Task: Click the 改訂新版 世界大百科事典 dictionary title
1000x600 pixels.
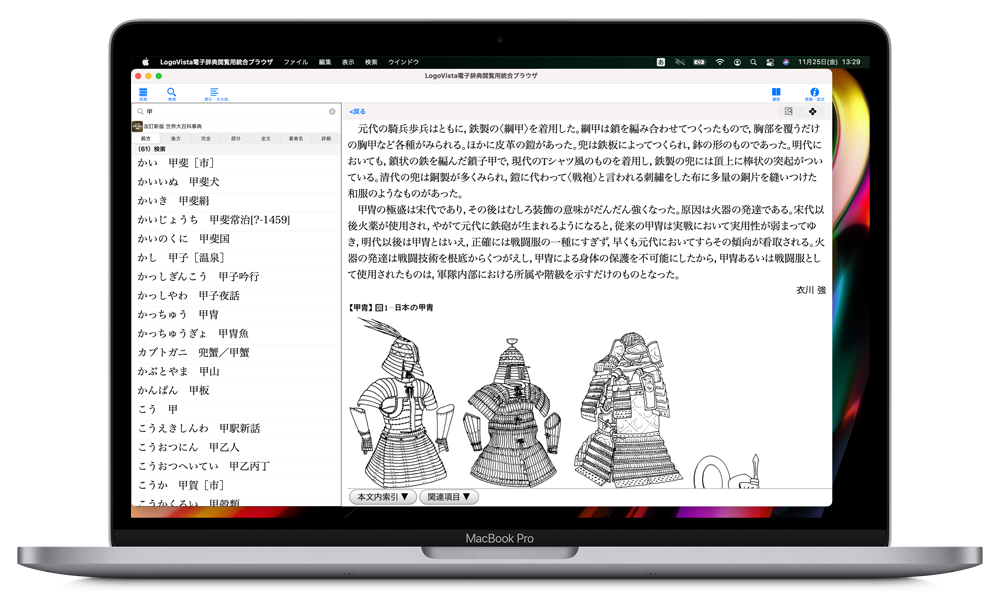Action: point(173,126)
